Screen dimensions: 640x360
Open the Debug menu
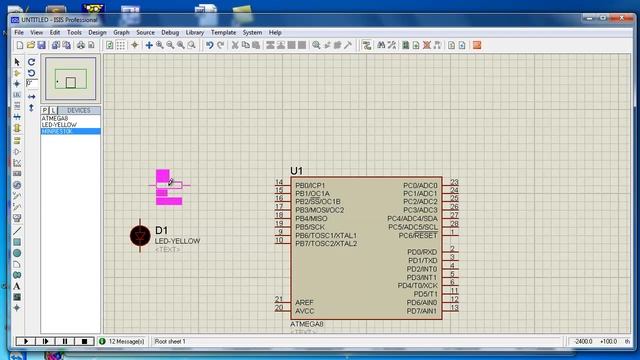click(x=170, y=32)
